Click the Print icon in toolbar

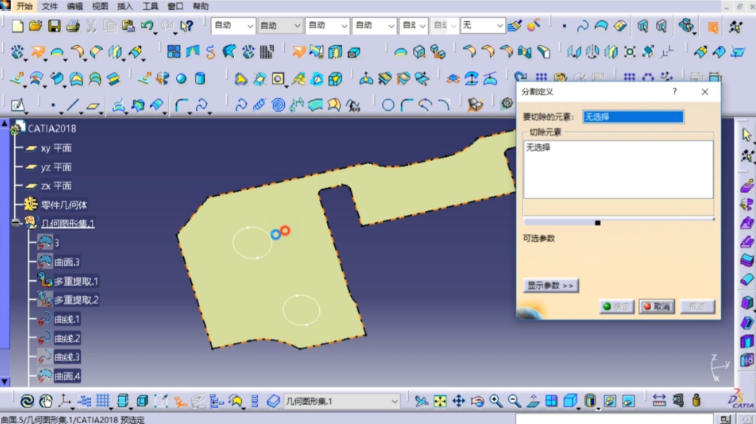click(72, 26)
